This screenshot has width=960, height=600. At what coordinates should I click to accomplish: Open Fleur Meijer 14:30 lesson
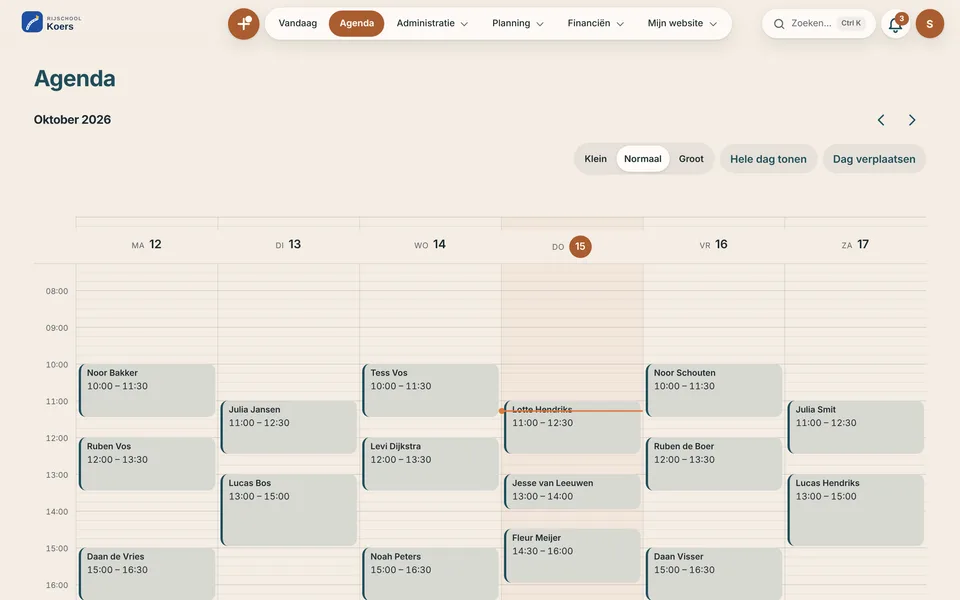(x=572, y=556)
